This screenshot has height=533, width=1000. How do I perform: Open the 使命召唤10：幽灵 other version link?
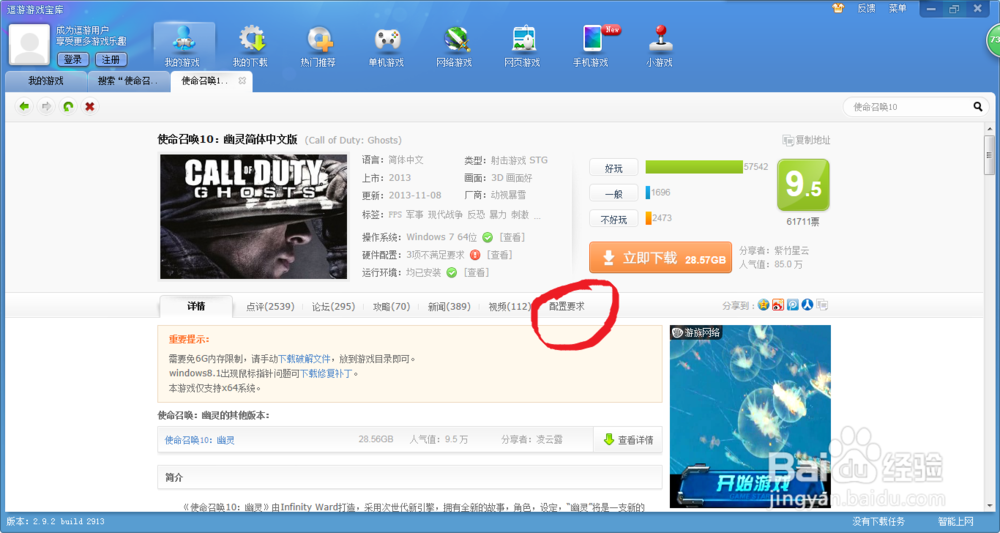(x=200, y=440)
